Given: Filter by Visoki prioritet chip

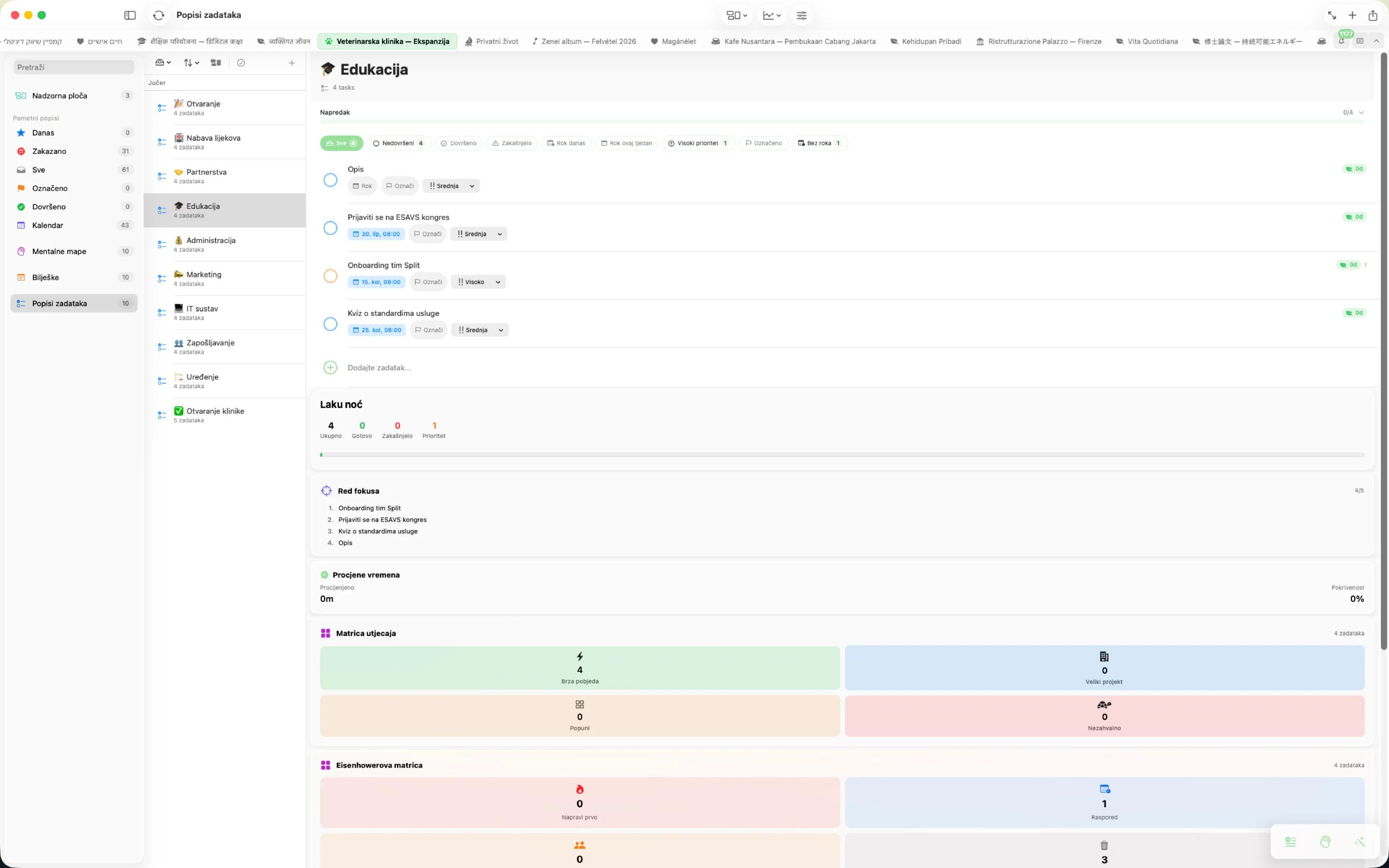Looking at the screenshot, I should (x=698, y=144).
